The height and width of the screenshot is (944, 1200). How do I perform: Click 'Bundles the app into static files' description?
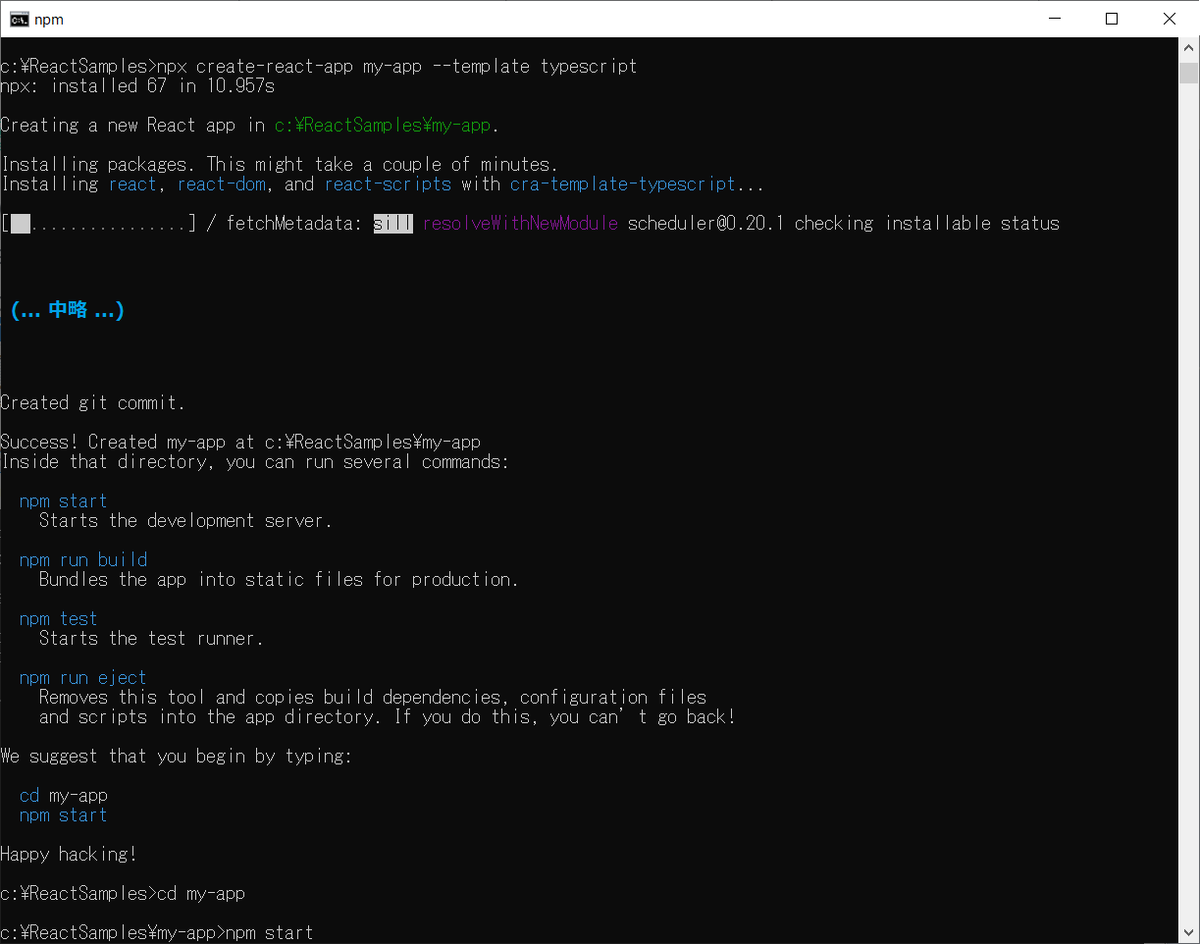[x=279, y=579]
